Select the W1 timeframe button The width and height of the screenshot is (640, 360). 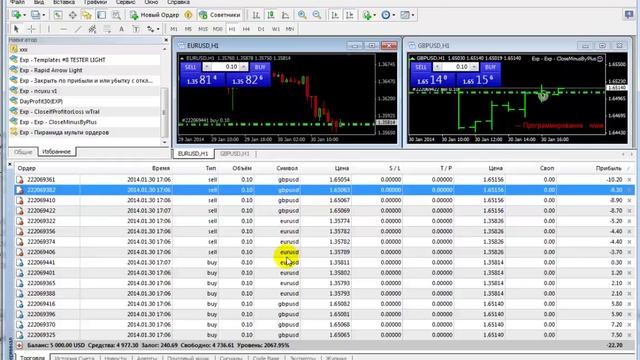(x=276, y=29)
